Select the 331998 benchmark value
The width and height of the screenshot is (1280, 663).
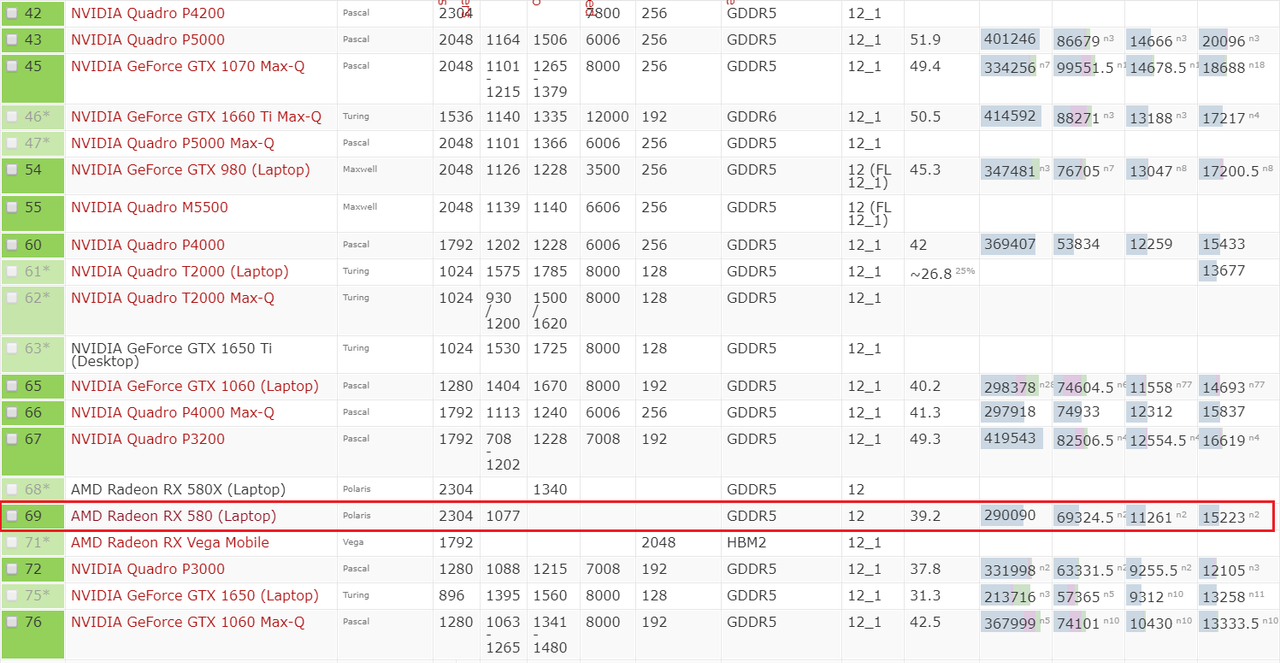tap(1010, 569)
